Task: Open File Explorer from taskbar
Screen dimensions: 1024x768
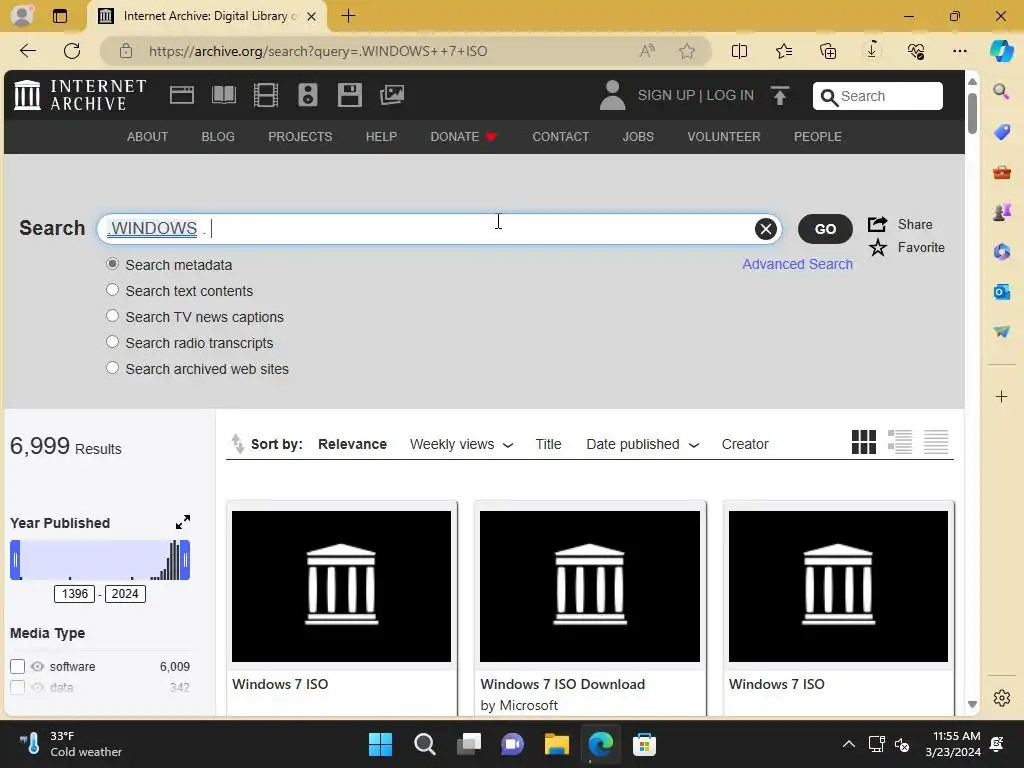Action: pos(556,744)
